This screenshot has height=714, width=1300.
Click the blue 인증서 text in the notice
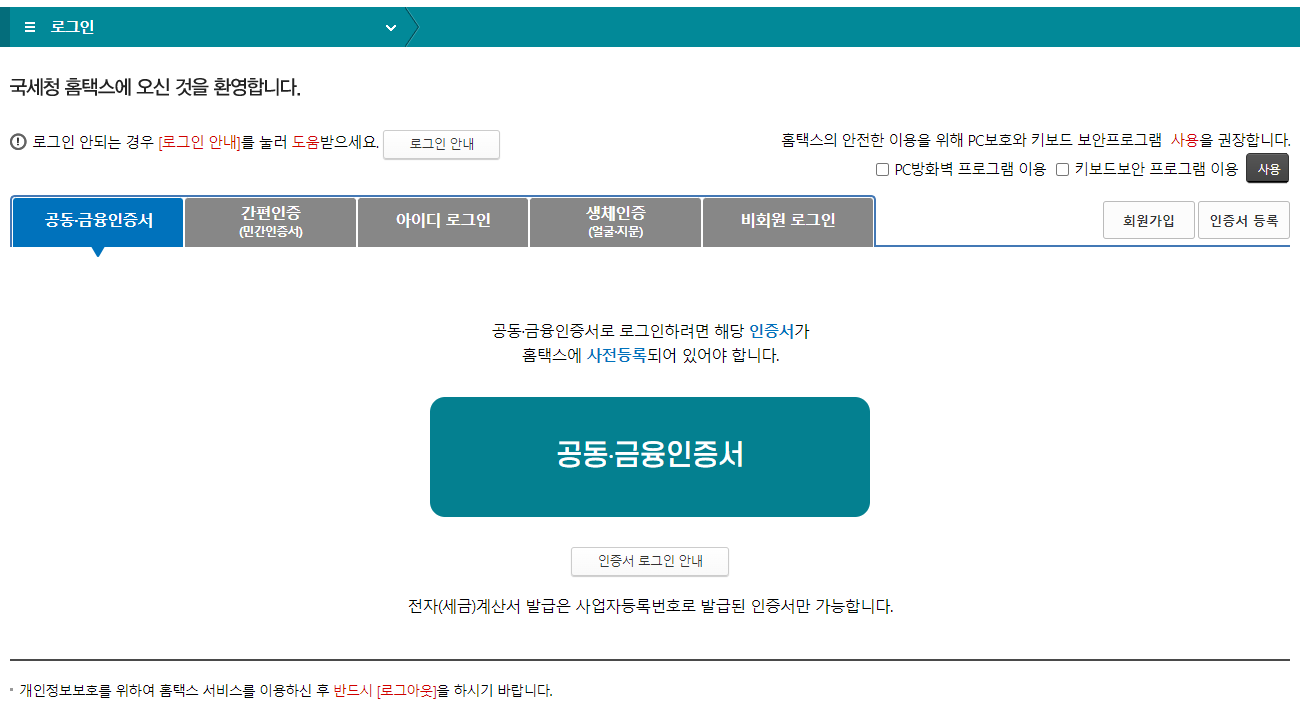[x=772, y=331]
